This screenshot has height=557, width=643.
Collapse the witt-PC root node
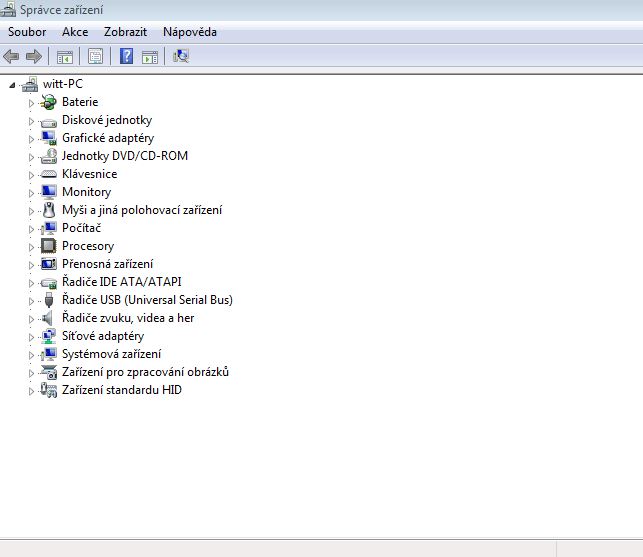tap(12, 85)
